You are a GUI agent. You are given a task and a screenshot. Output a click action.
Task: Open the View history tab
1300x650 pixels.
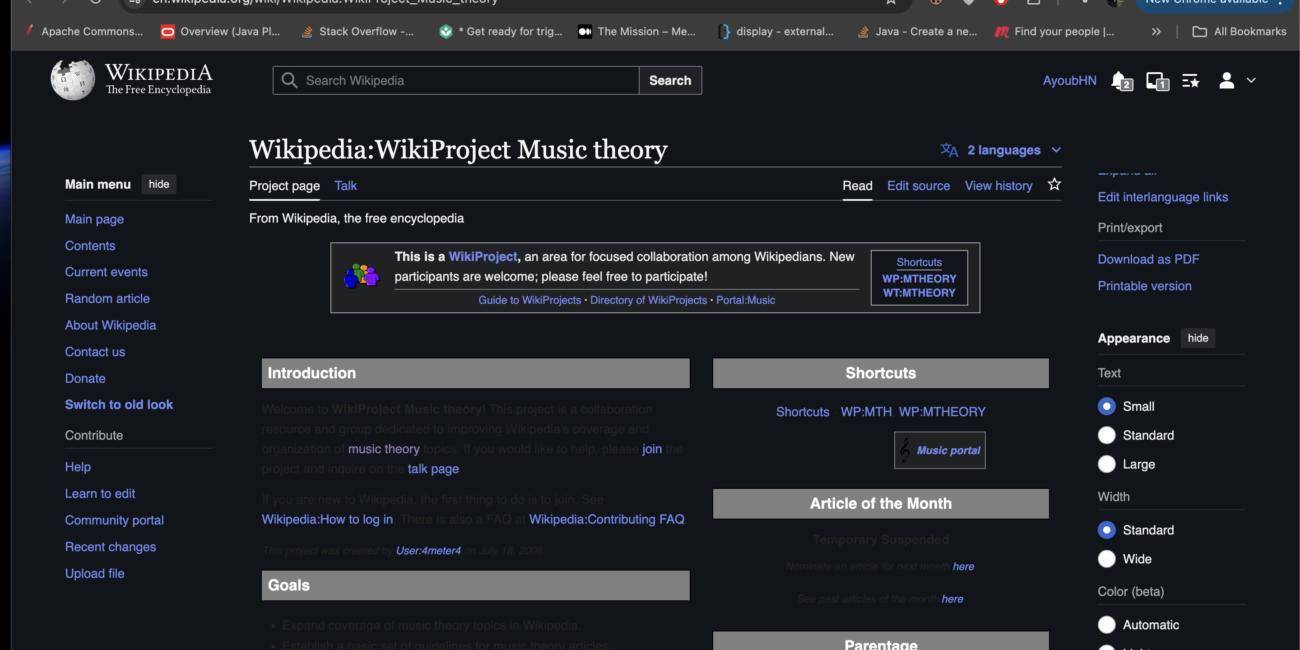[x=998, y=186]
